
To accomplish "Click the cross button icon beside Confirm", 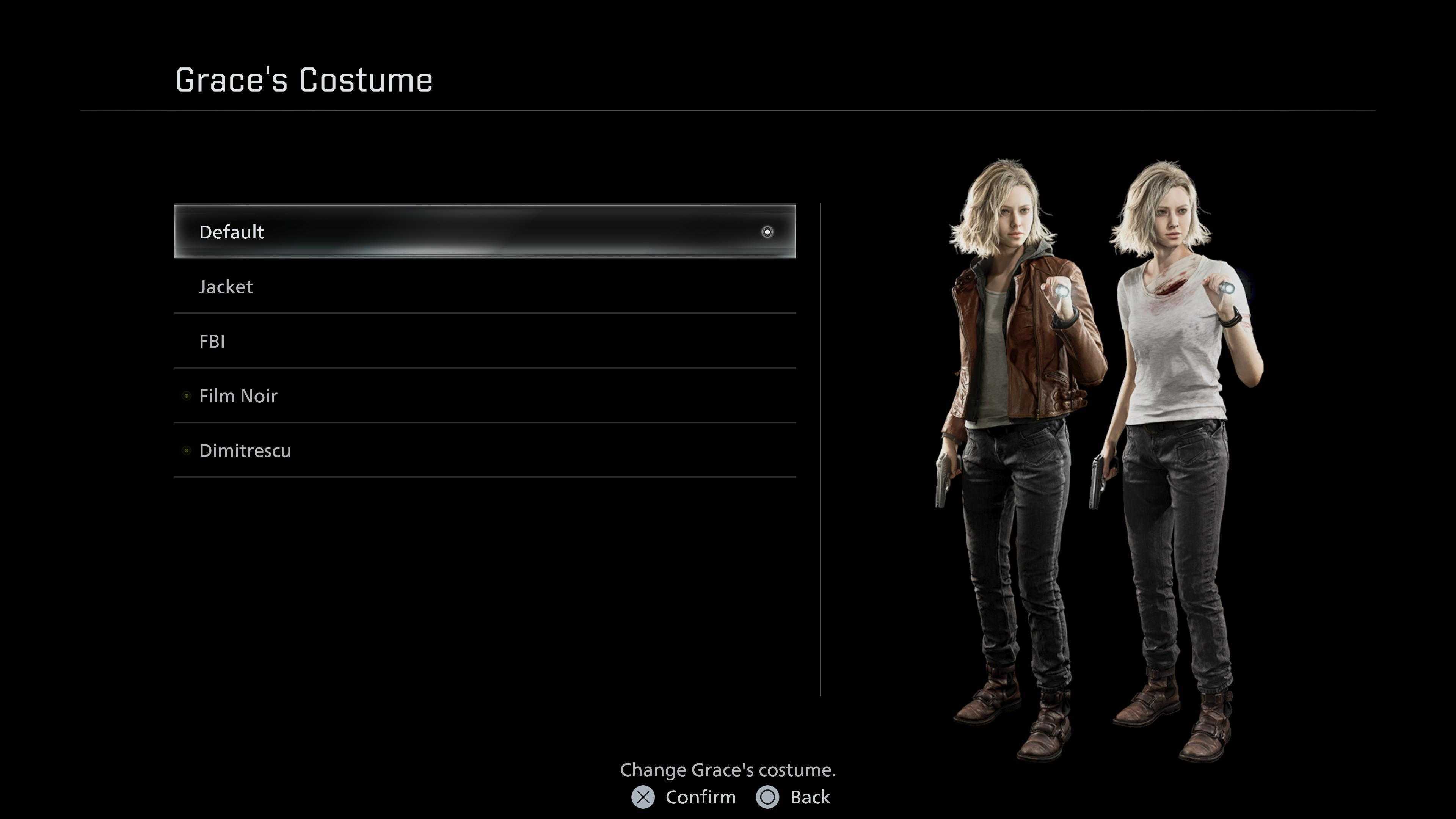I will click(x=643, y=797).
